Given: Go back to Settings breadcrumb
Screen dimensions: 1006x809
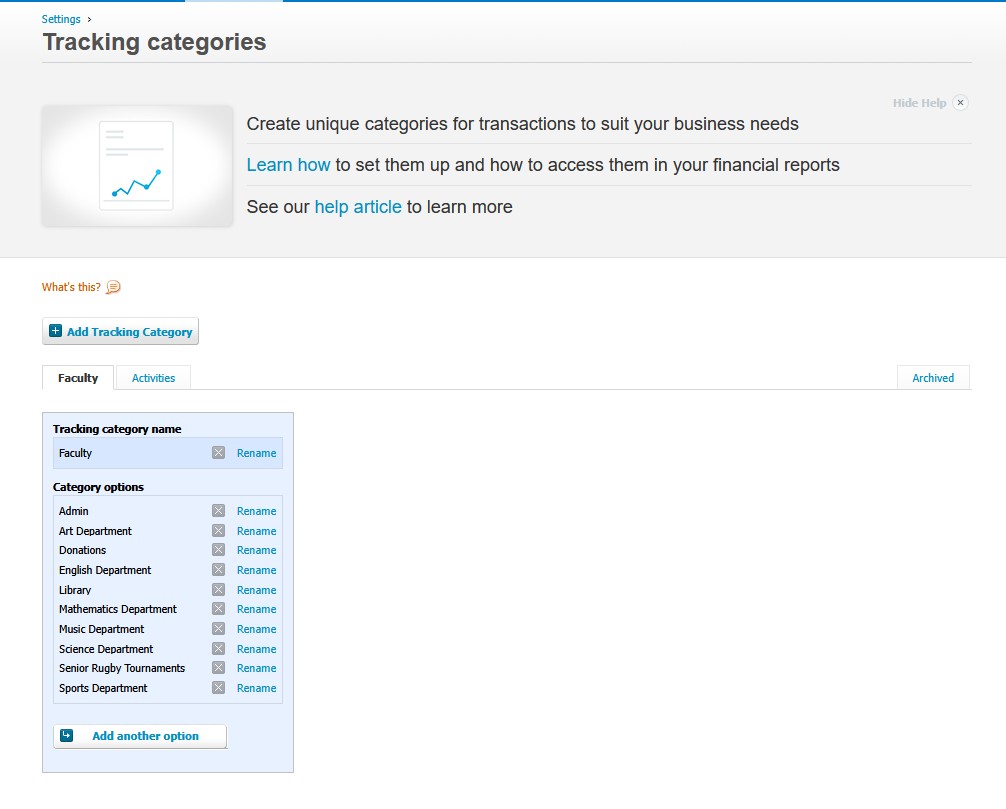Looking at the screenshot, I should click(61, 19).
